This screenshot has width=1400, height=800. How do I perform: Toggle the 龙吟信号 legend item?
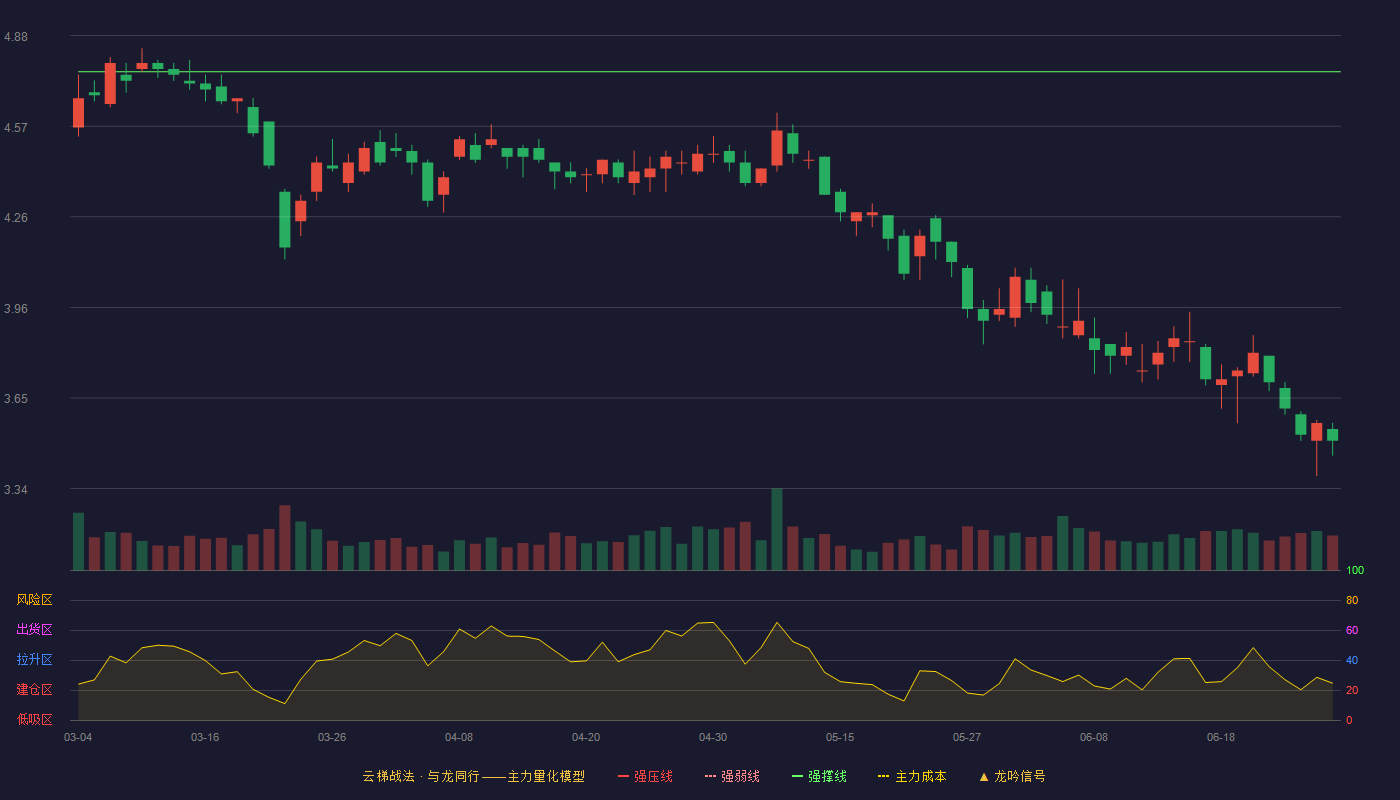pos(1012,776)
